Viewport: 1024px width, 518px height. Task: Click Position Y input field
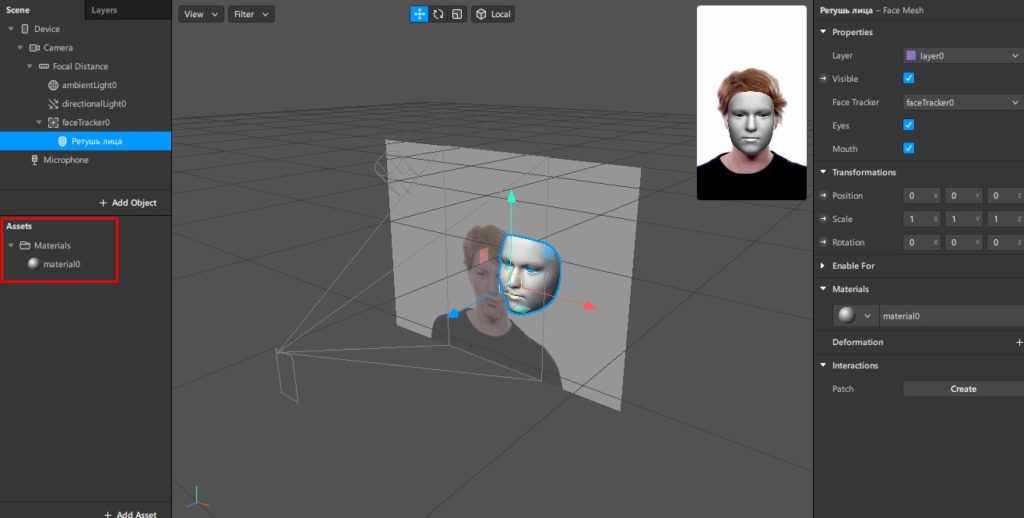coord(963,196)
